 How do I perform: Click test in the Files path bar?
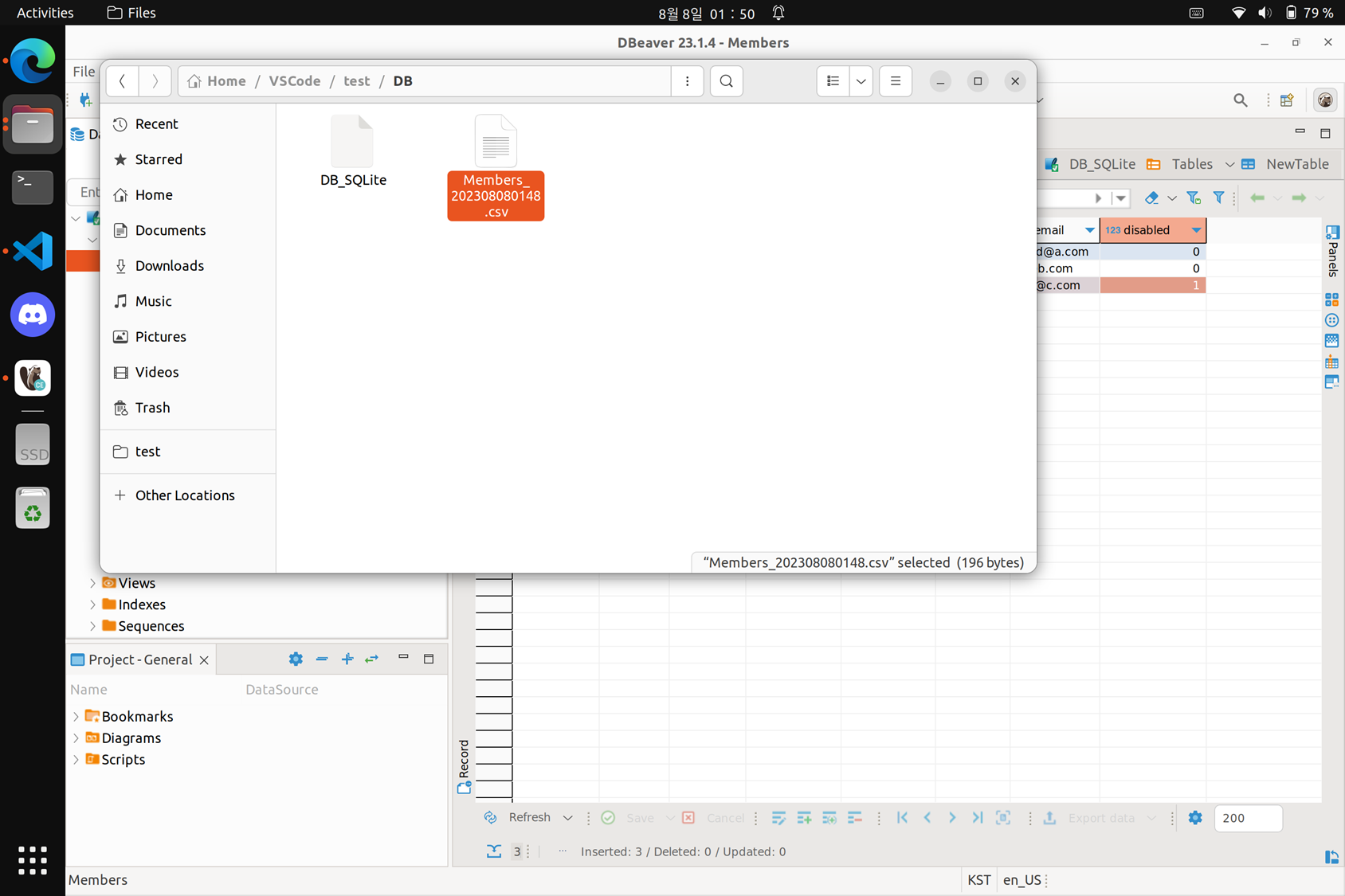coord(356,81)
